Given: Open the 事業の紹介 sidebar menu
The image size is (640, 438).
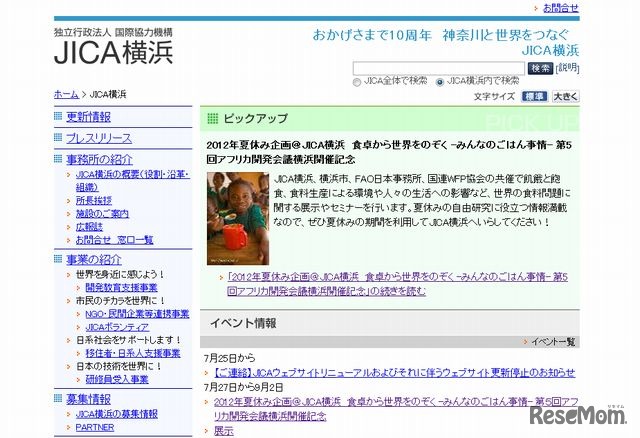Looking at the screenshot, I should coord(94,260).
